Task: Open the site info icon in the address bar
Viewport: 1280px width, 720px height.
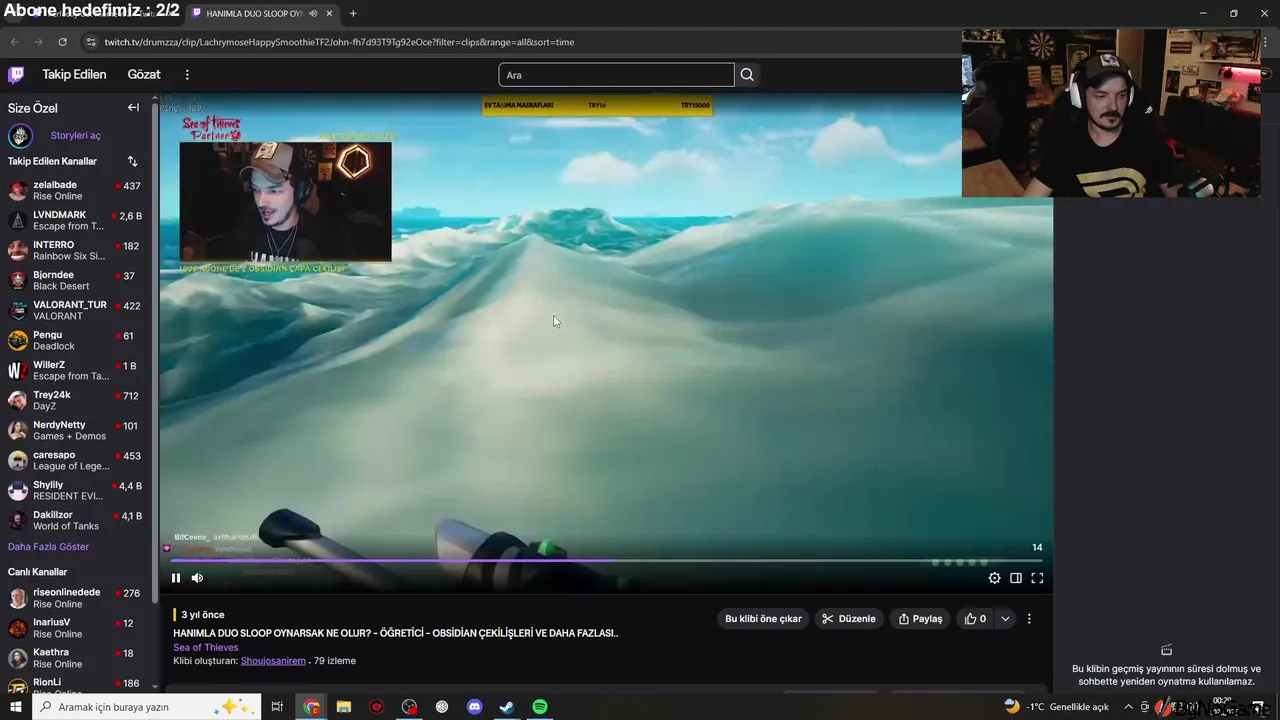Action: (91, 42)
